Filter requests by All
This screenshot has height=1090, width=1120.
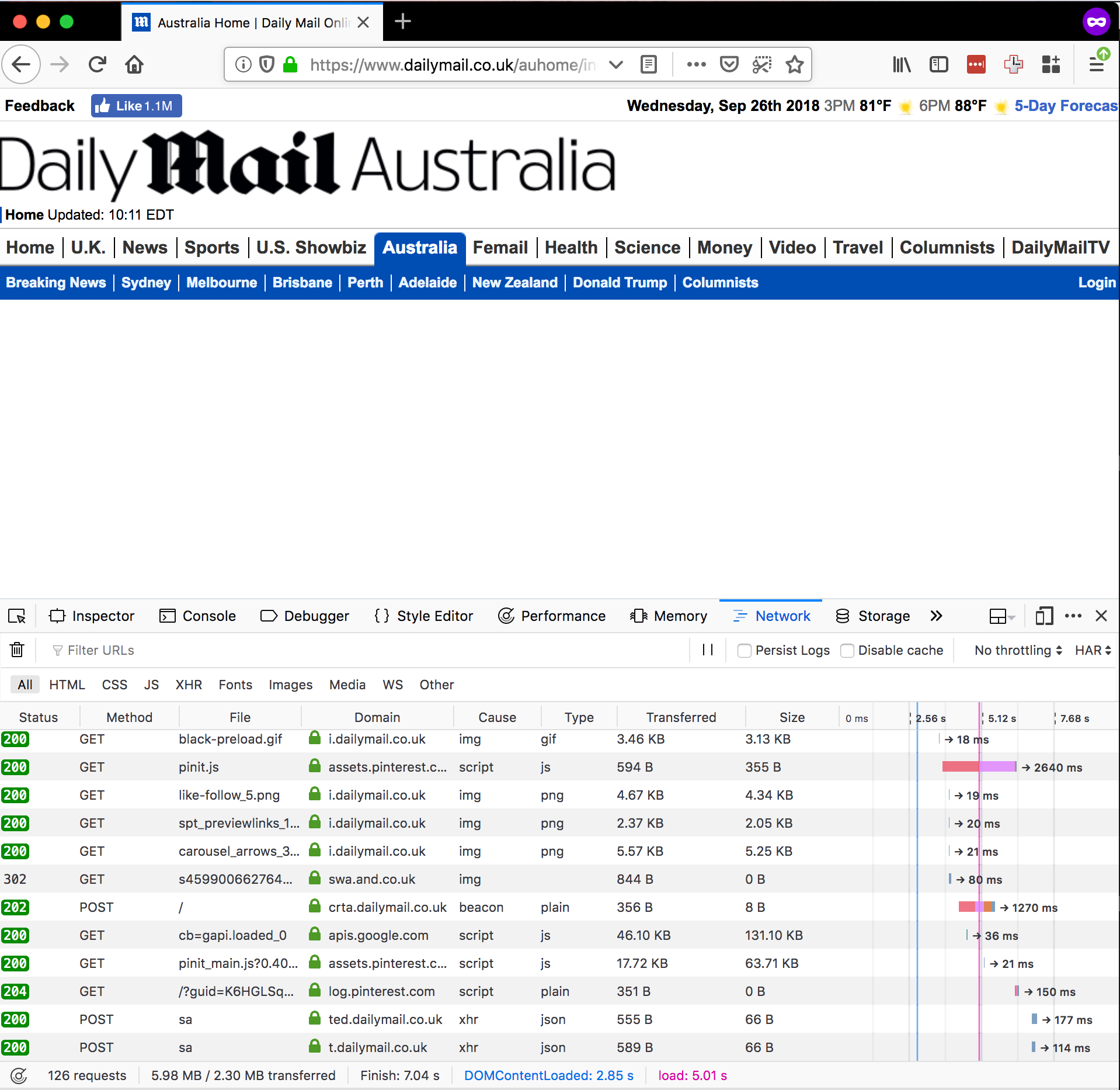[25, 685]
